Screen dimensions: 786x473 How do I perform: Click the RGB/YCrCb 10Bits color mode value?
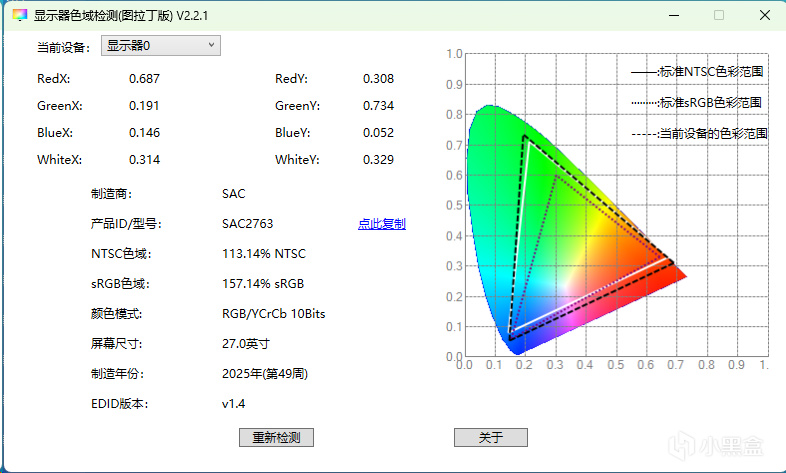274,314
